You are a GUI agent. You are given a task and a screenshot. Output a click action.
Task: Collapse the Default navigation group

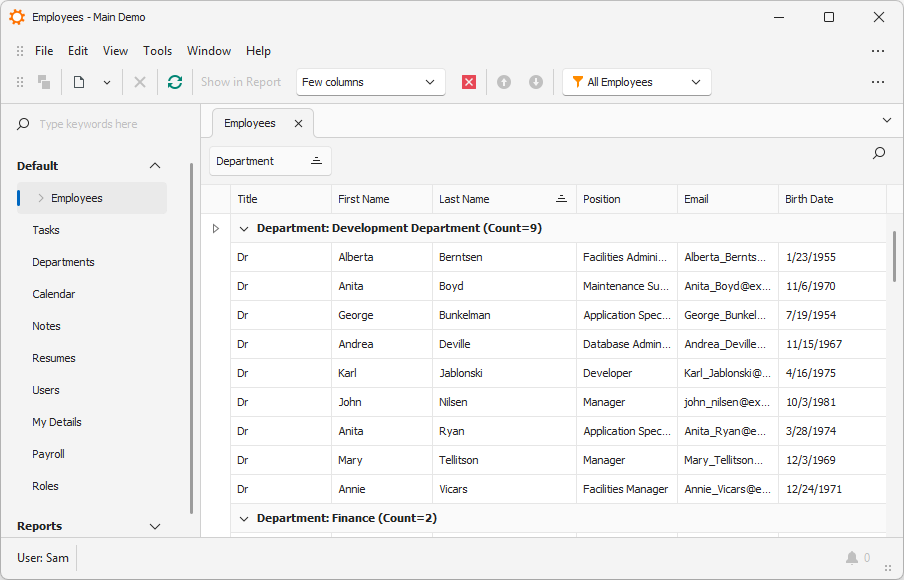pyautogui.click(x=155, y=166)
